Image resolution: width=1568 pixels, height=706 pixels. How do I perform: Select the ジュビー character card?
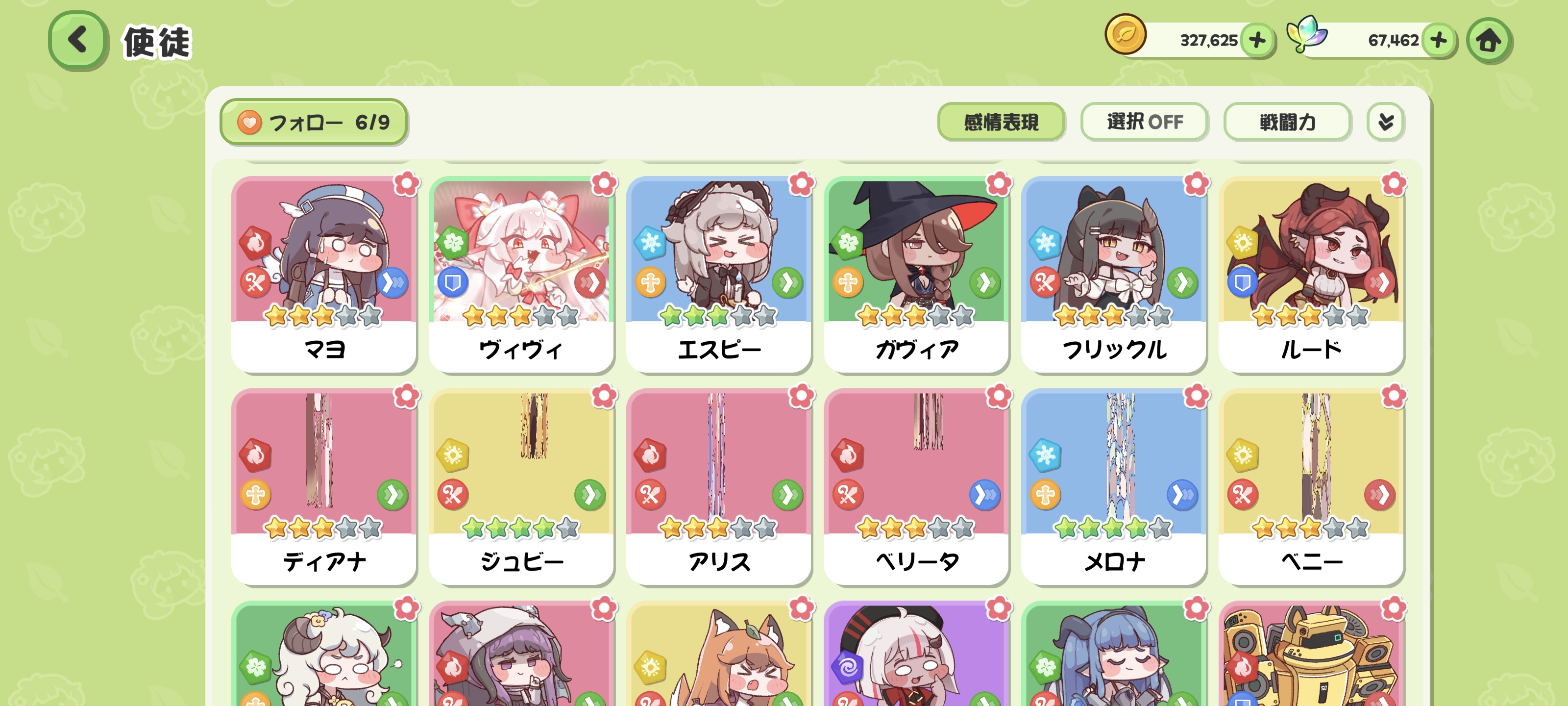click(522, 487)
